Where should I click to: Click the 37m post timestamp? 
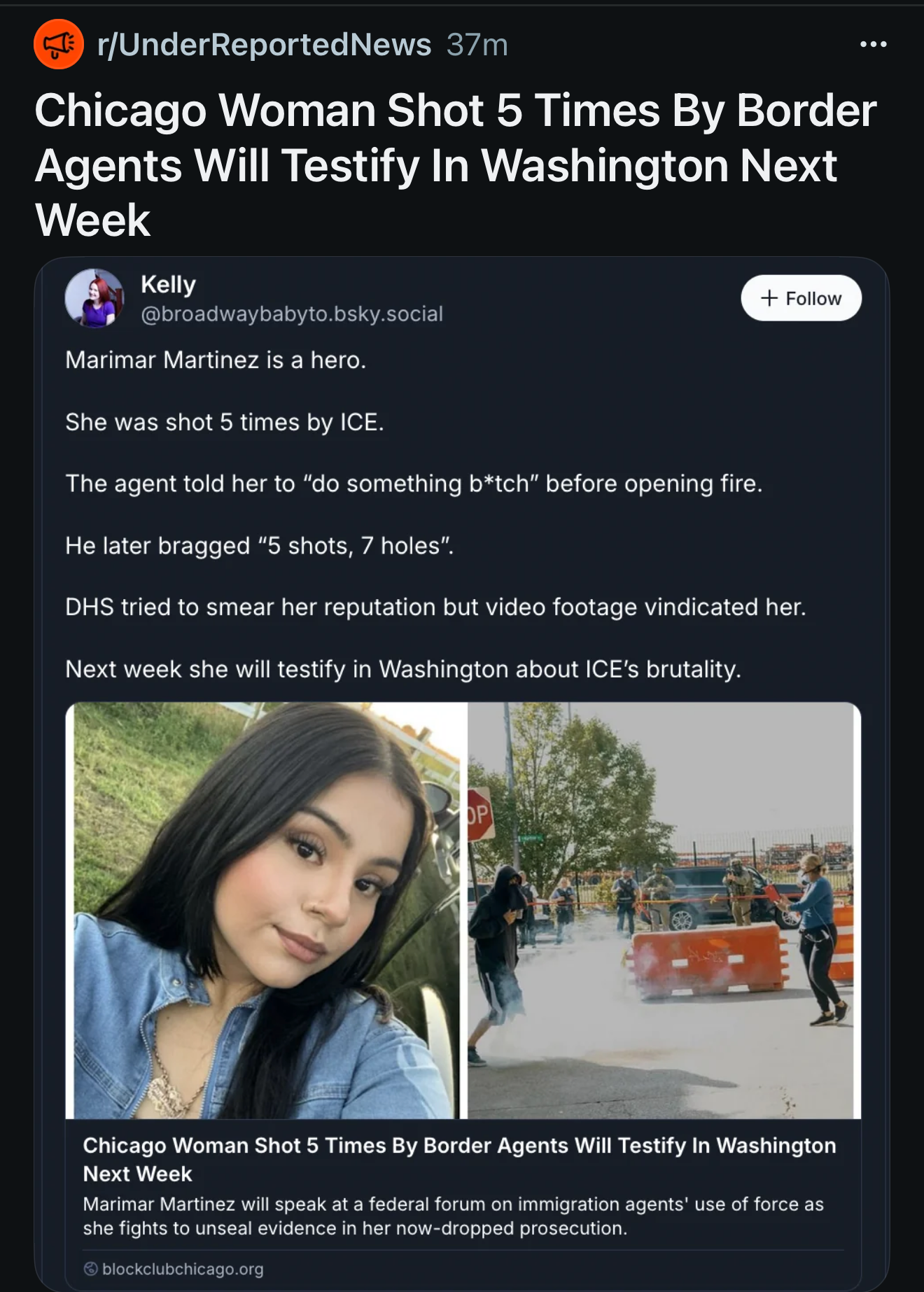pyautogui.click(x=477, y=45)
